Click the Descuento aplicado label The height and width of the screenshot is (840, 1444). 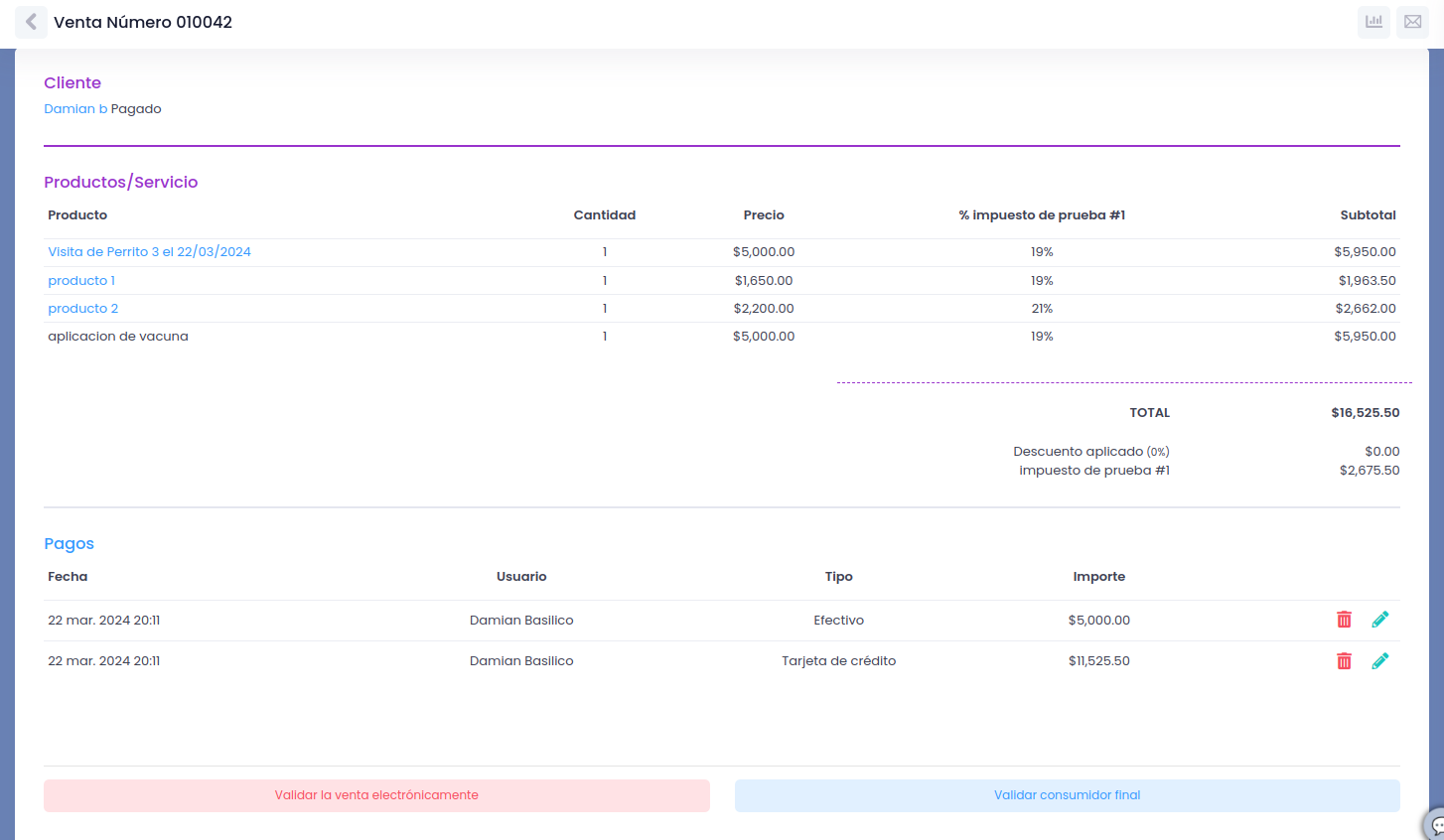click(x=1079, y=452)
